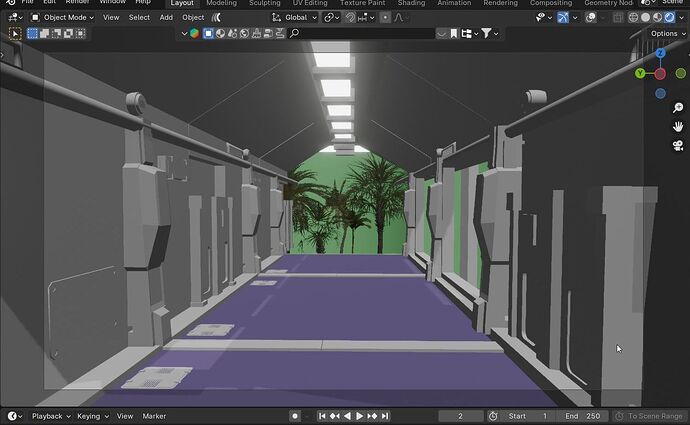This screenshot has width=690, height=425.
Task: Expand the Options dropdown
Action: [668, 33]
